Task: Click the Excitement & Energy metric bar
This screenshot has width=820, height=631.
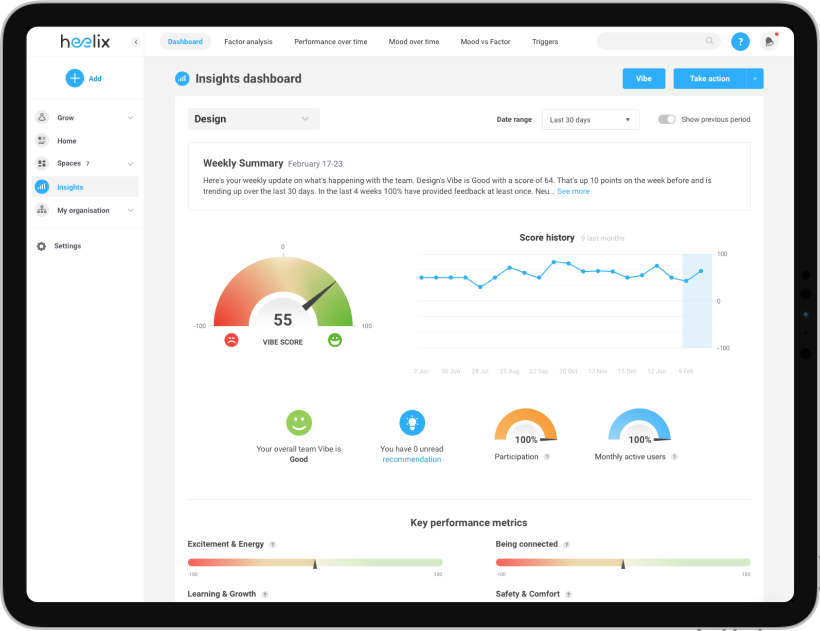Action: 315,563
